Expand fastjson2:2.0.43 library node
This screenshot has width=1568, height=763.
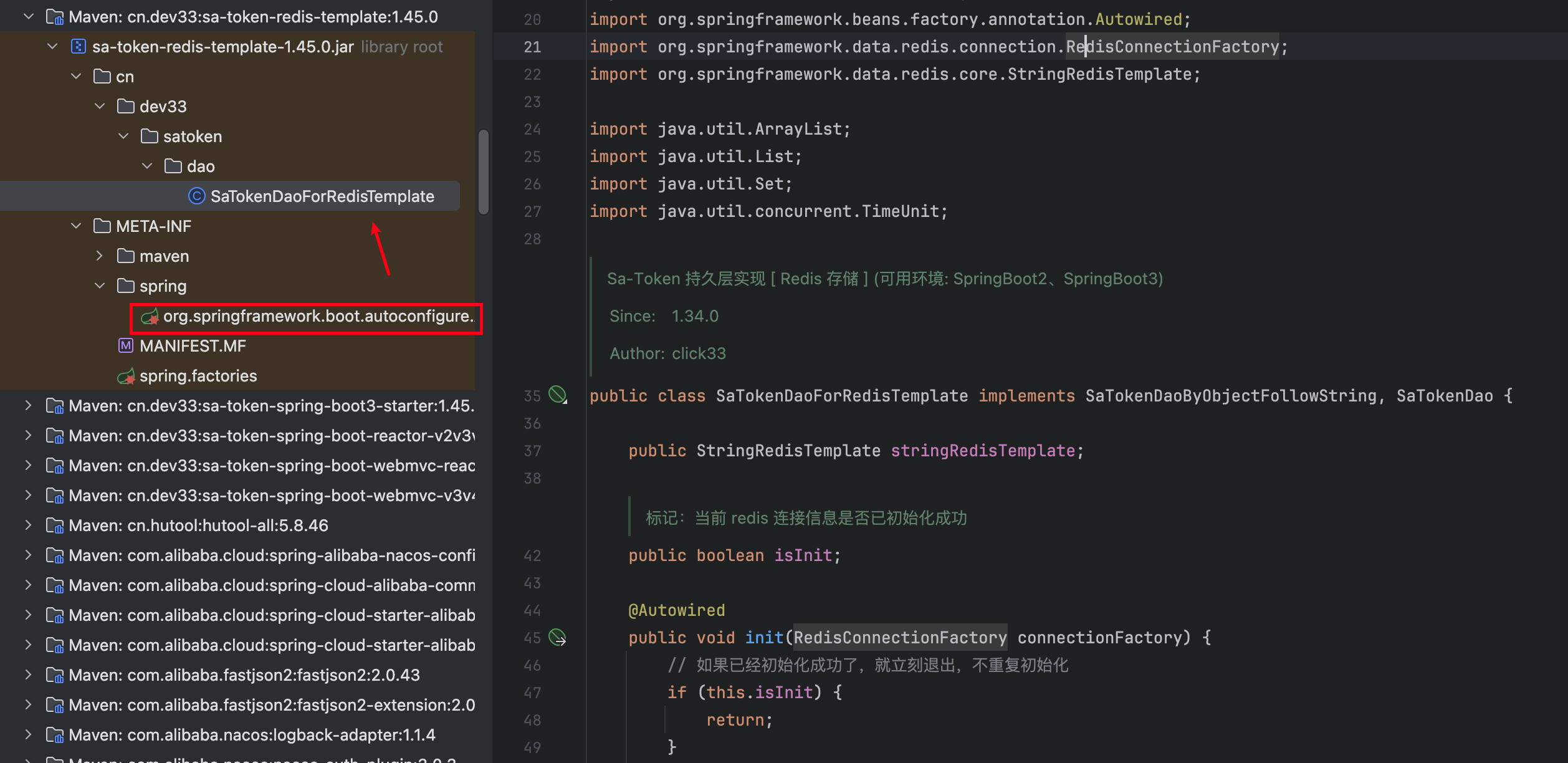coord(29,675)
